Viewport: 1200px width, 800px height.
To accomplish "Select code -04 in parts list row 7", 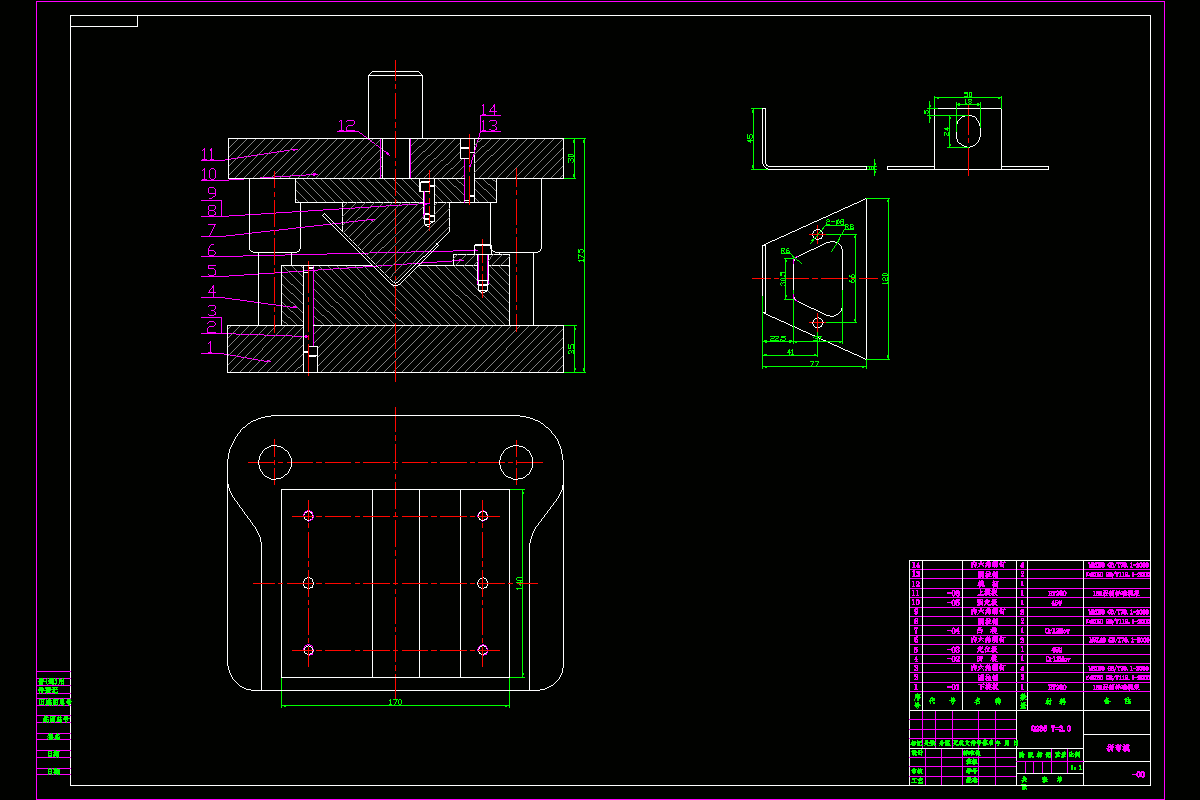I will [x=954, y=631].
